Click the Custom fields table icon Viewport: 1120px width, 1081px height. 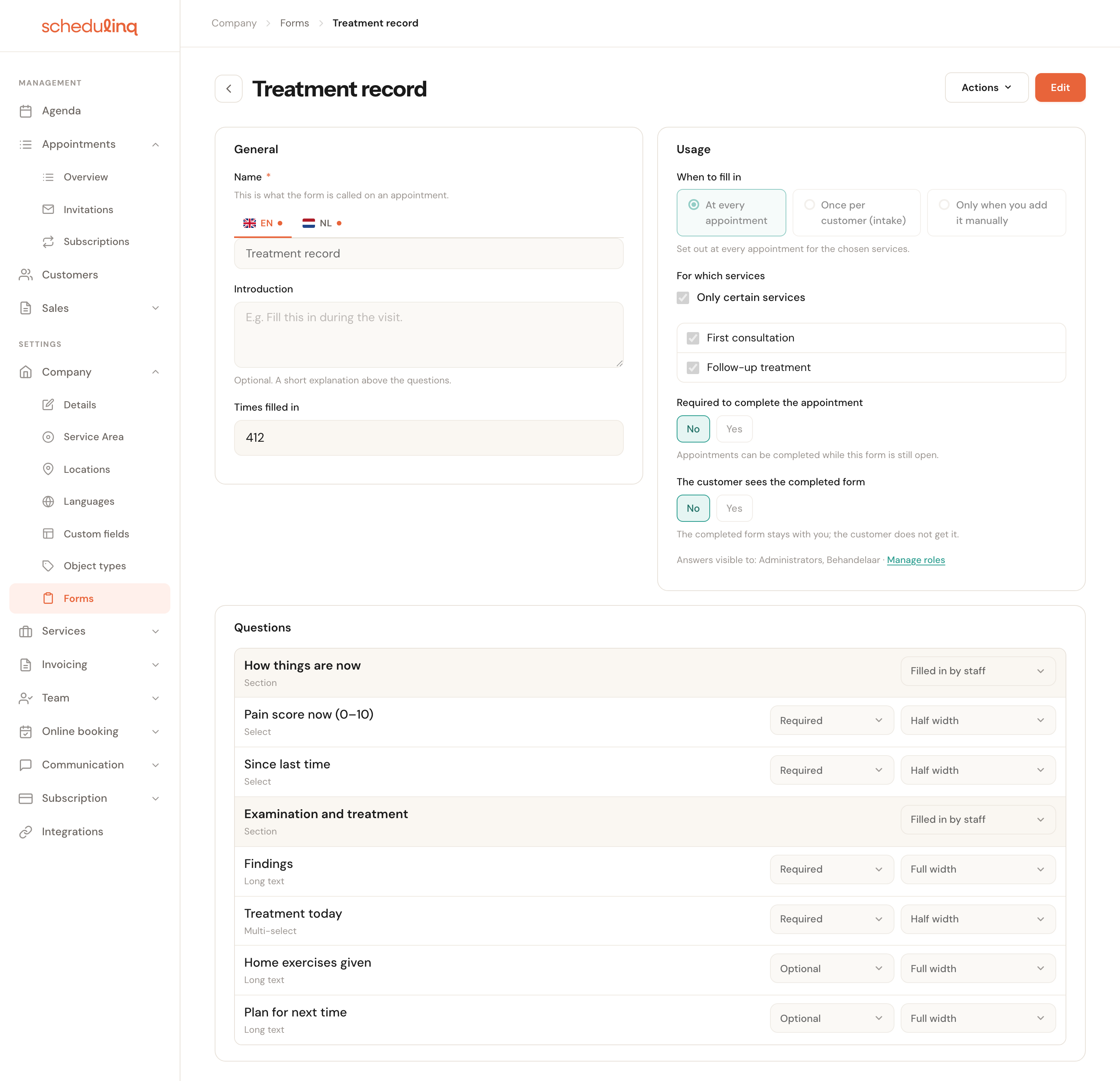(49, 534)
